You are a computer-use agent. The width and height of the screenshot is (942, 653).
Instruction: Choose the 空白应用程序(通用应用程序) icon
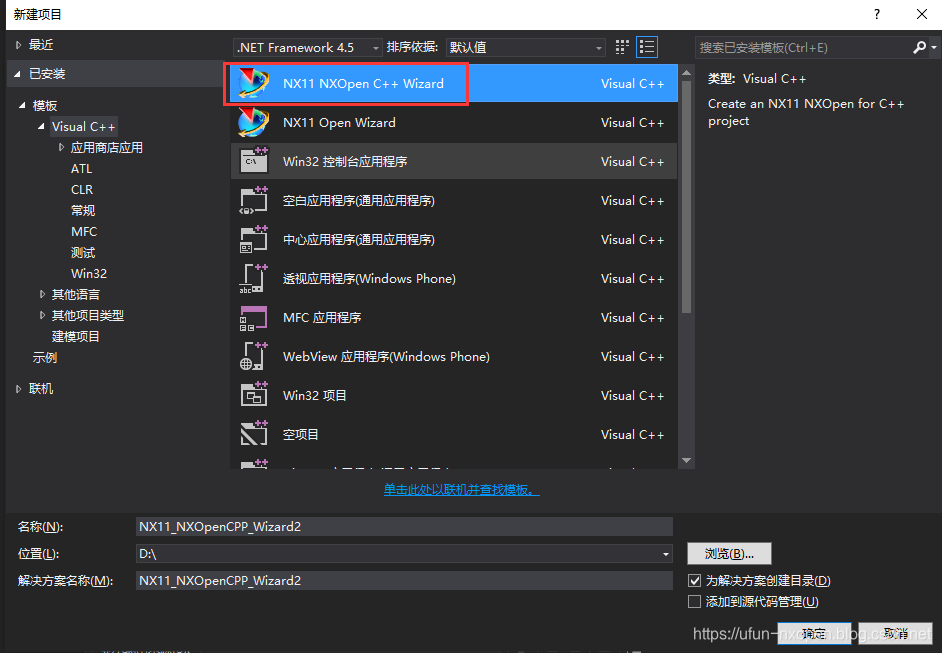(254, 200)
